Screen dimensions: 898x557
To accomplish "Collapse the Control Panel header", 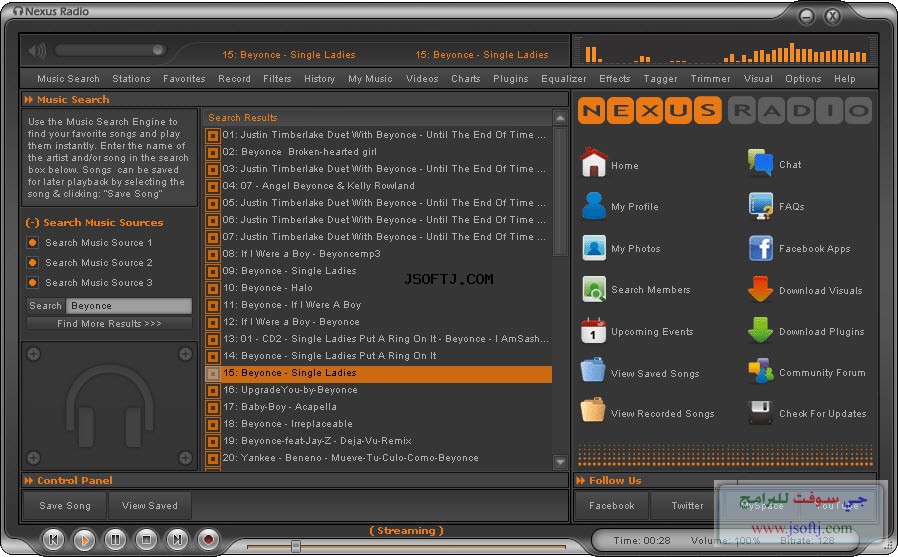I will pyautogui.click(x=28, y=480).
